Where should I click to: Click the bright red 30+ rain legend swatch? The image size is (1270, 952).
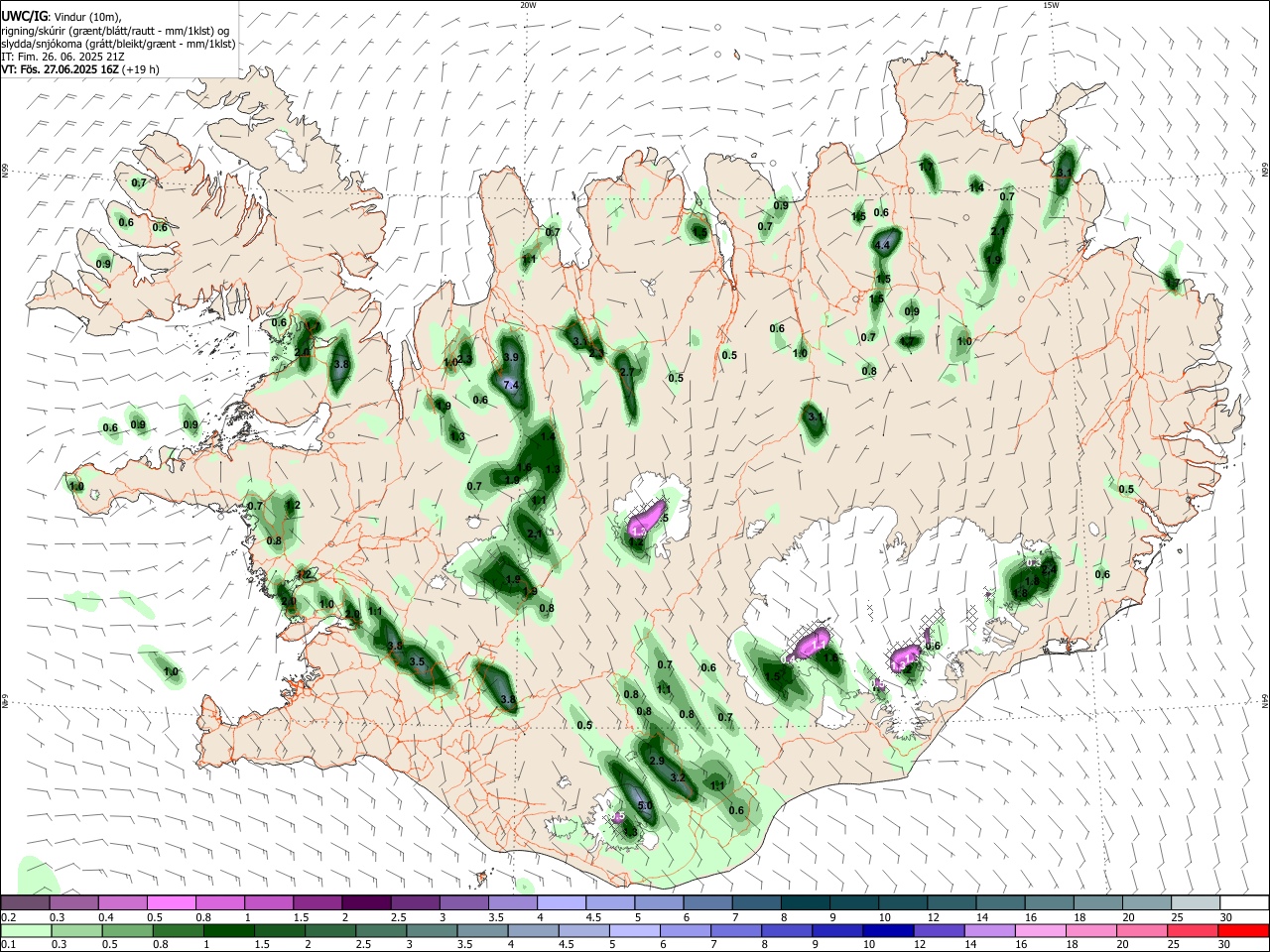[1243, 930]
